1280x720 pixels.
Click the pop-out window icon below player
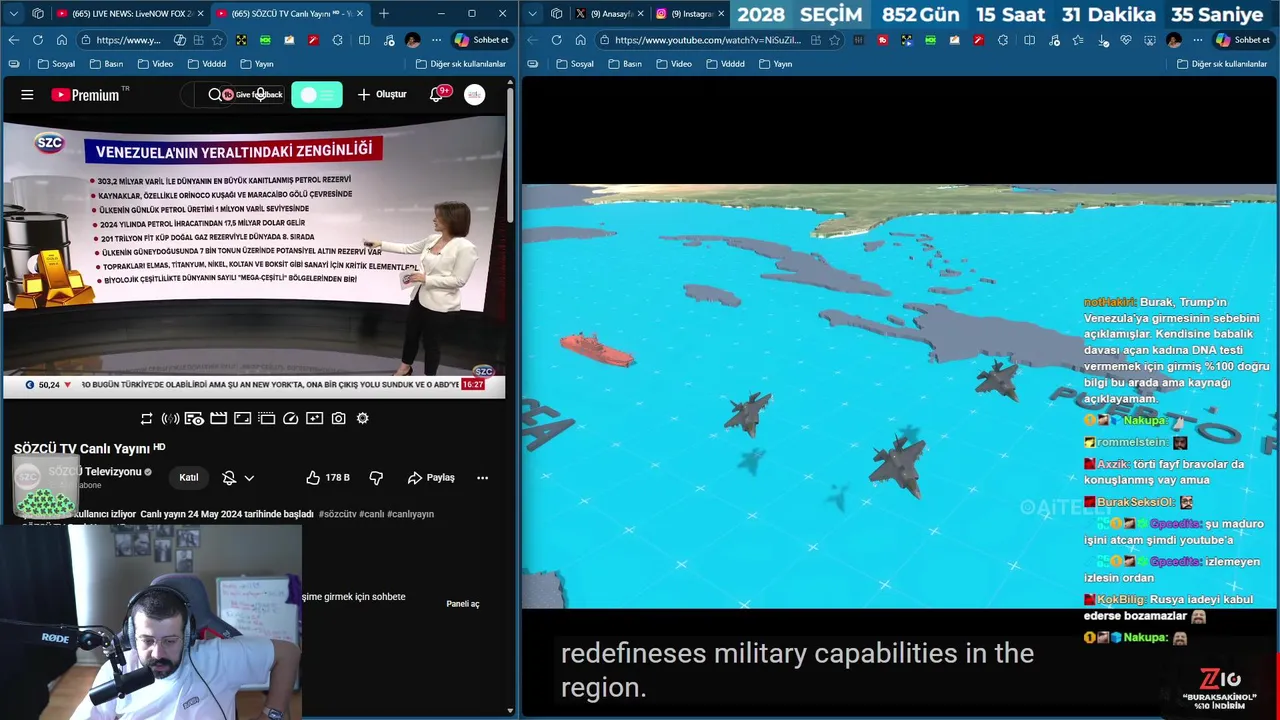(266, 418)
